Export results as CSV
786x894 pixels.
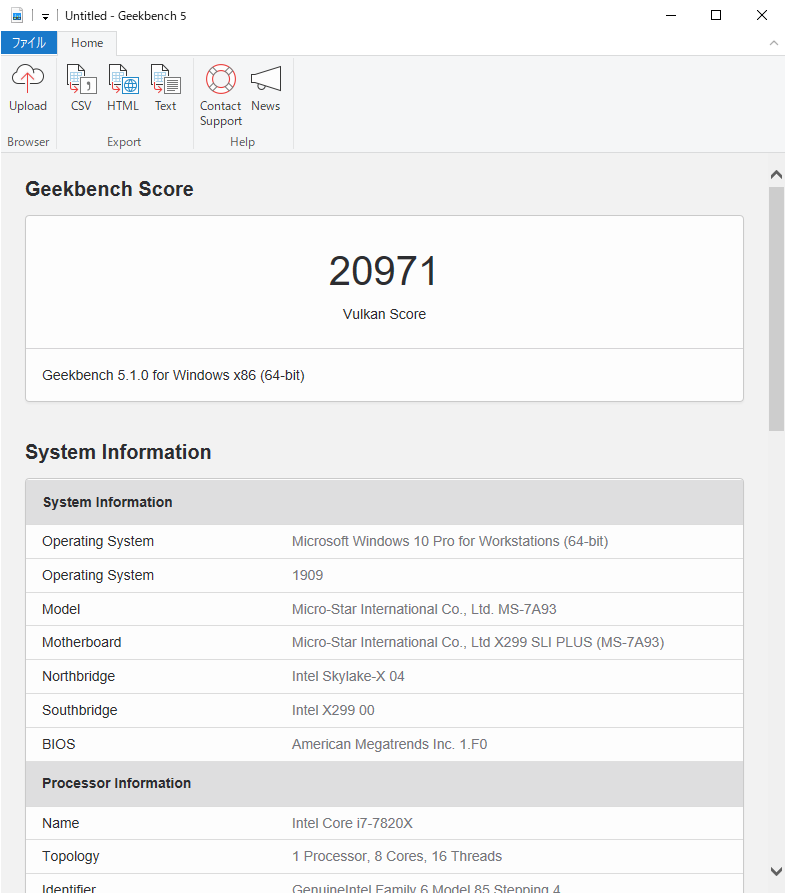(x=81, y=88)
